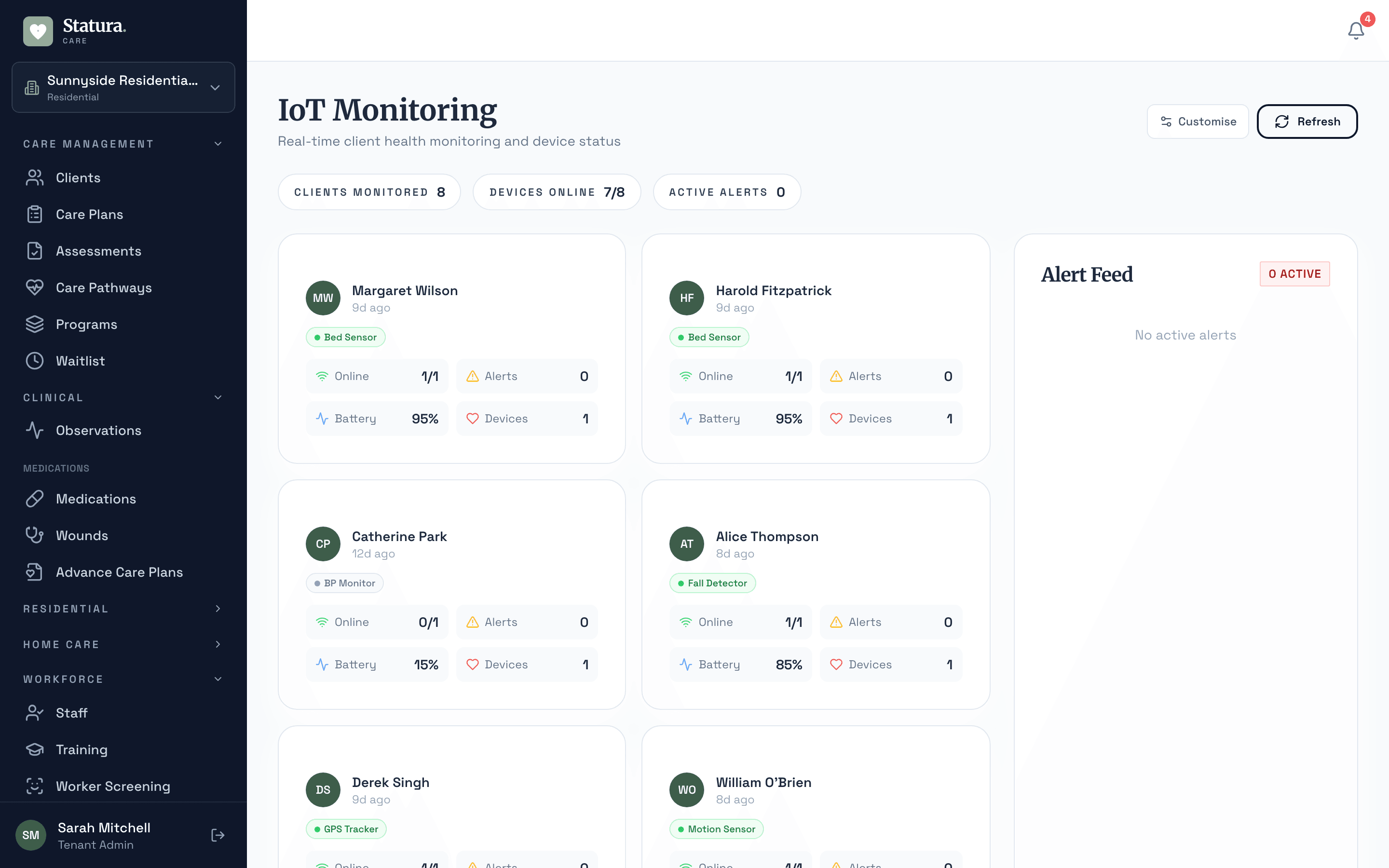The height and width of the screenshot is (868, 1389).
Task: Click the Derek Singh name
Action: [x=390, y=783]
